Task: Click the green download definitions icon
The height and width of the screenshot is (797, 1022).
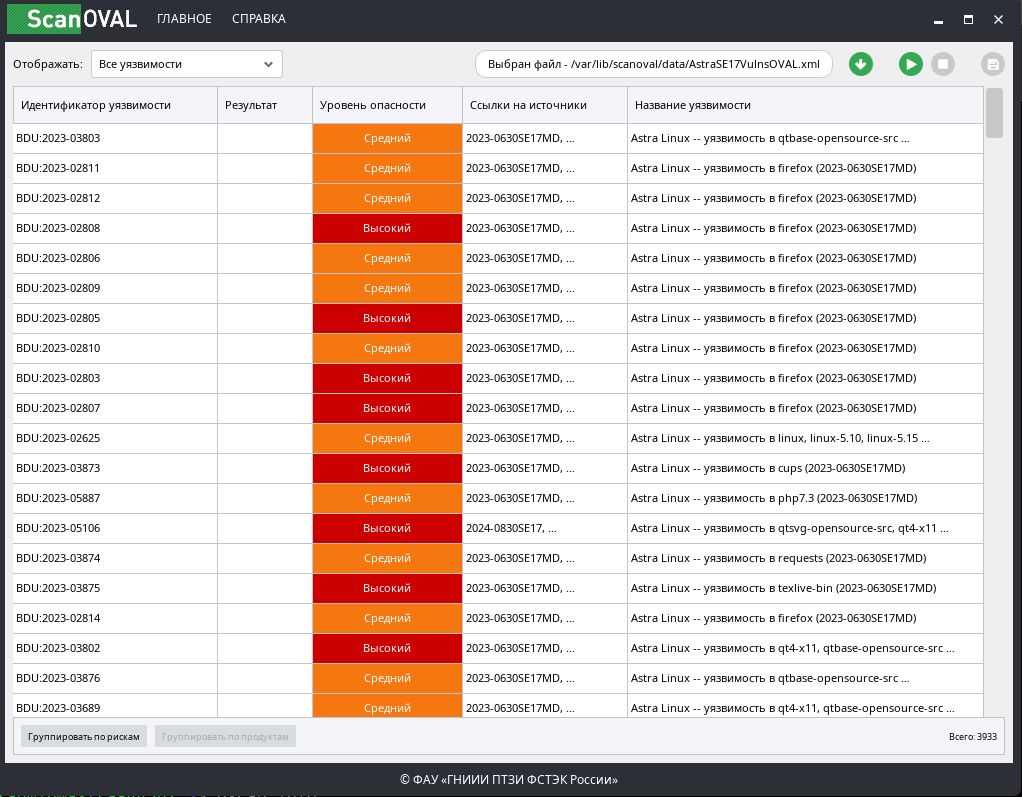Action: click(860, 64)
